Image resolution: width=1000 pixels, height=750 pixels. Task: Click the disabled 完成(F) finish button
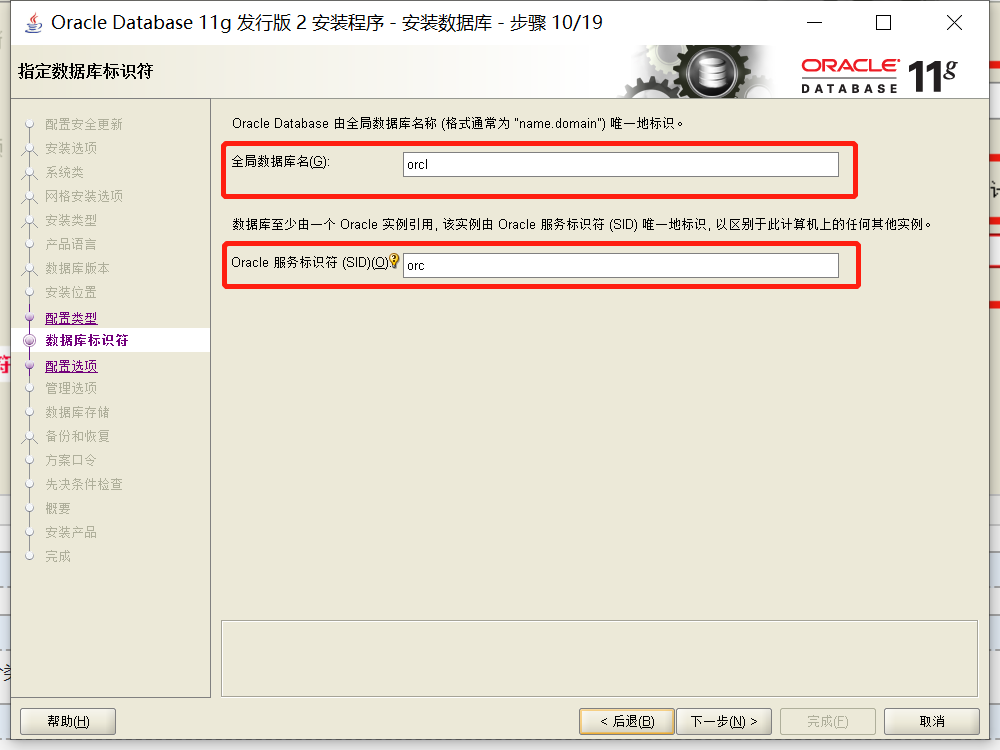pos(828,721)
